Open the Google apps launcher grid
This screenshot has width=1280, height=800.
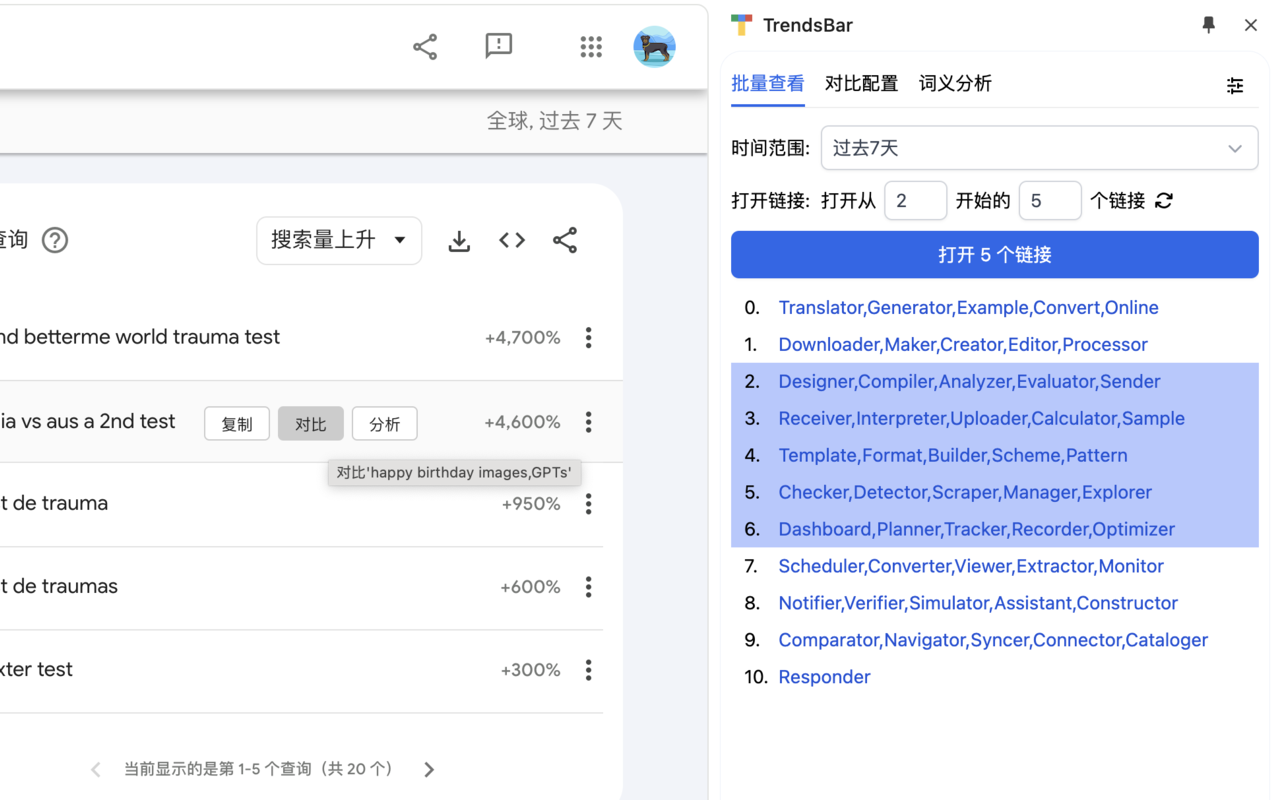(x=591, y=47)
